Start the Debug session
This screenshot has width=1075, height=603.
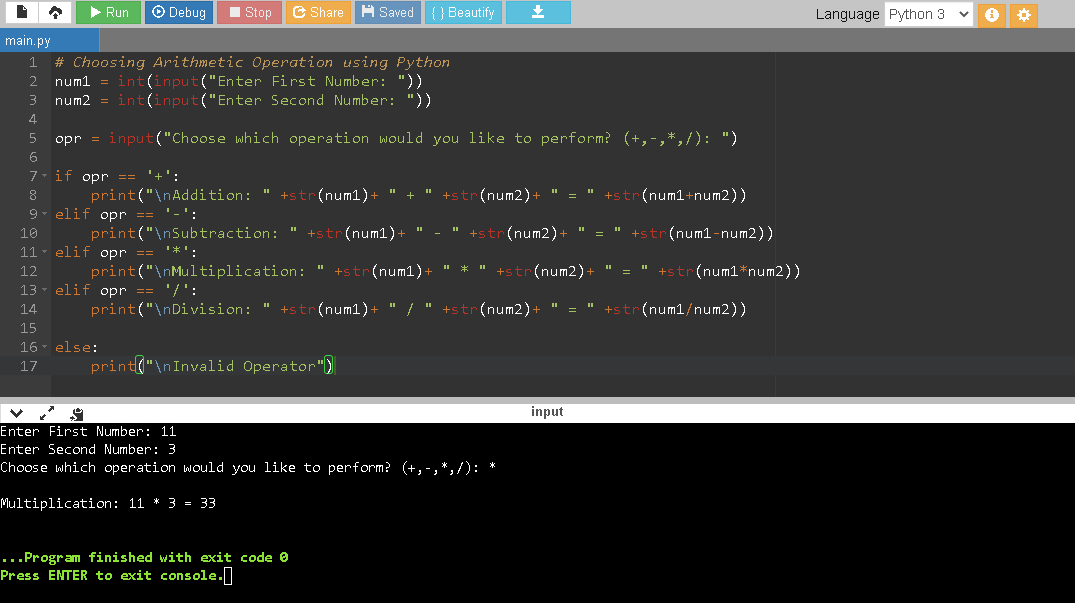point(178,12)
